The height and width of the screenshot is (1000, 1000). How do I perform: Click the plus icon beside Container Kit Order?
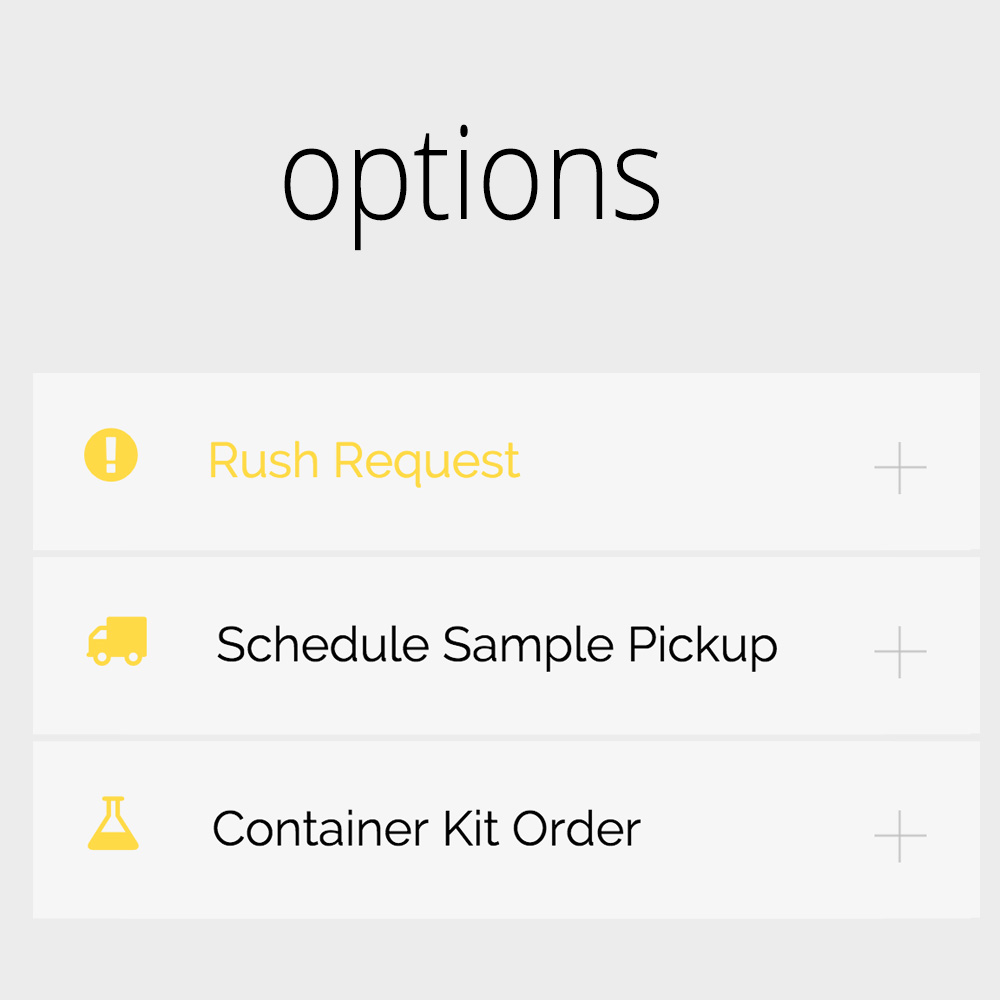click(900, 836)
